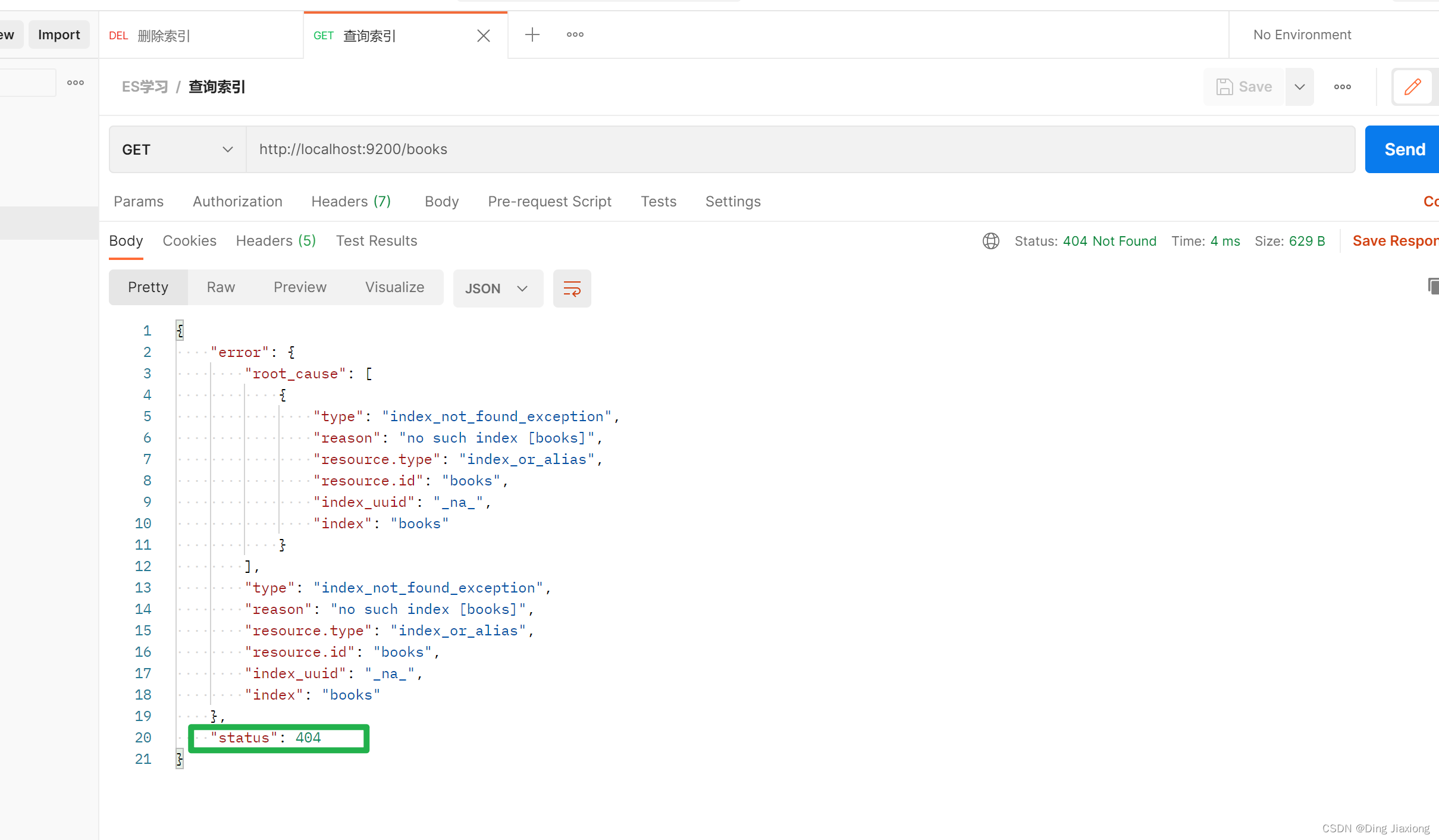Open the Tests tab
The image size is (1439, 840).
tap(659, 202)
